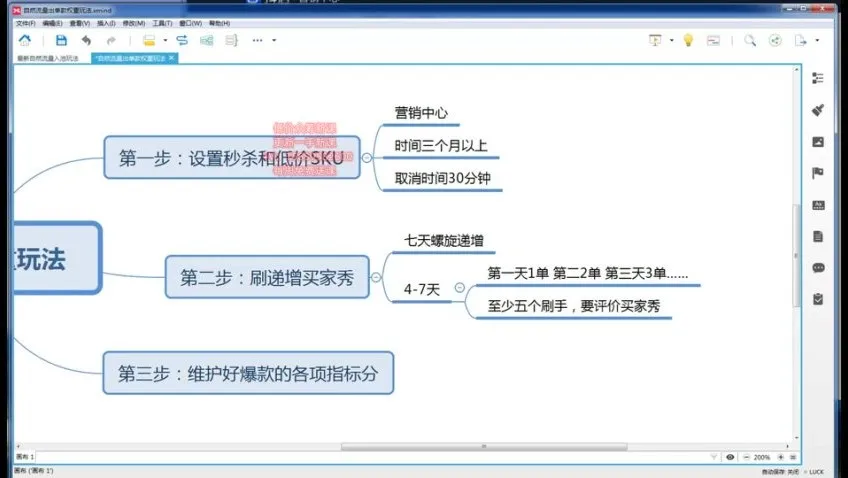Select the 画布 1 sheet tab

tap(25, 457)
